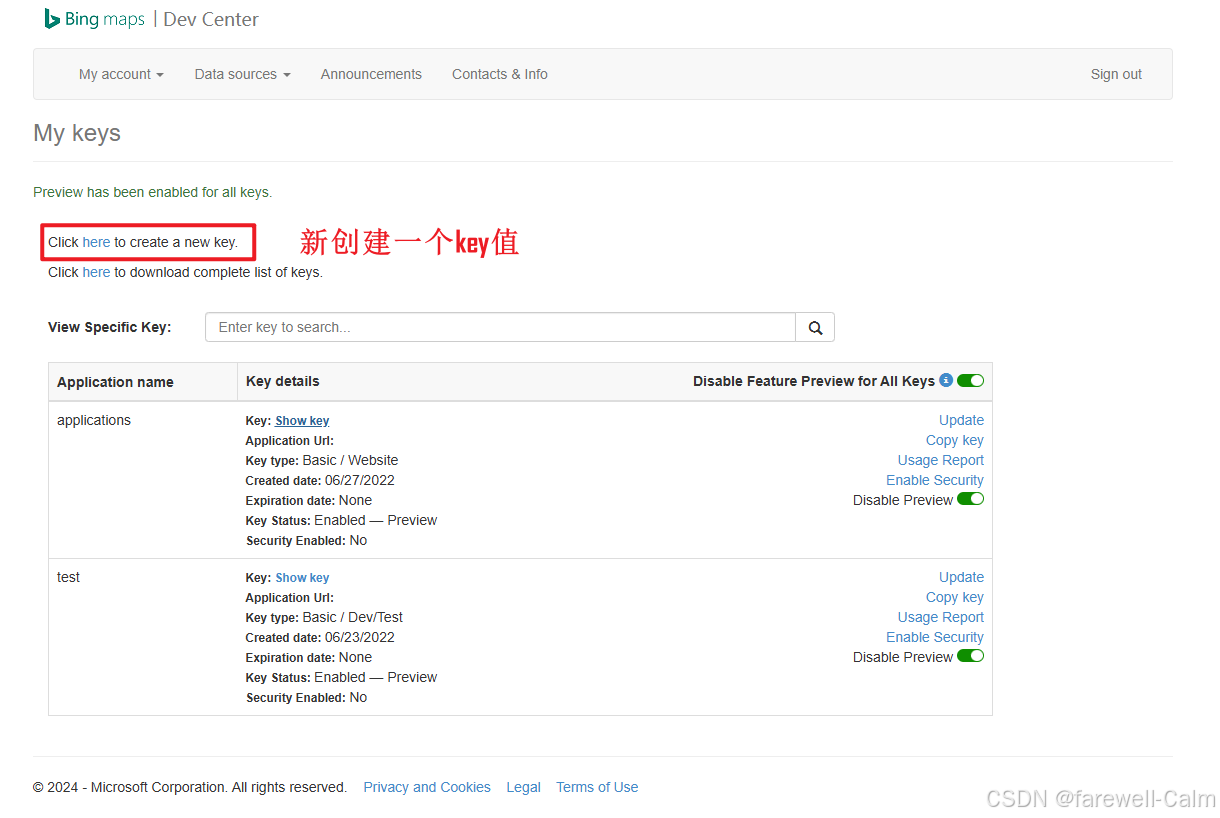Toggle Disable Feature Preview for All Keys

click(x=970, y=380)
